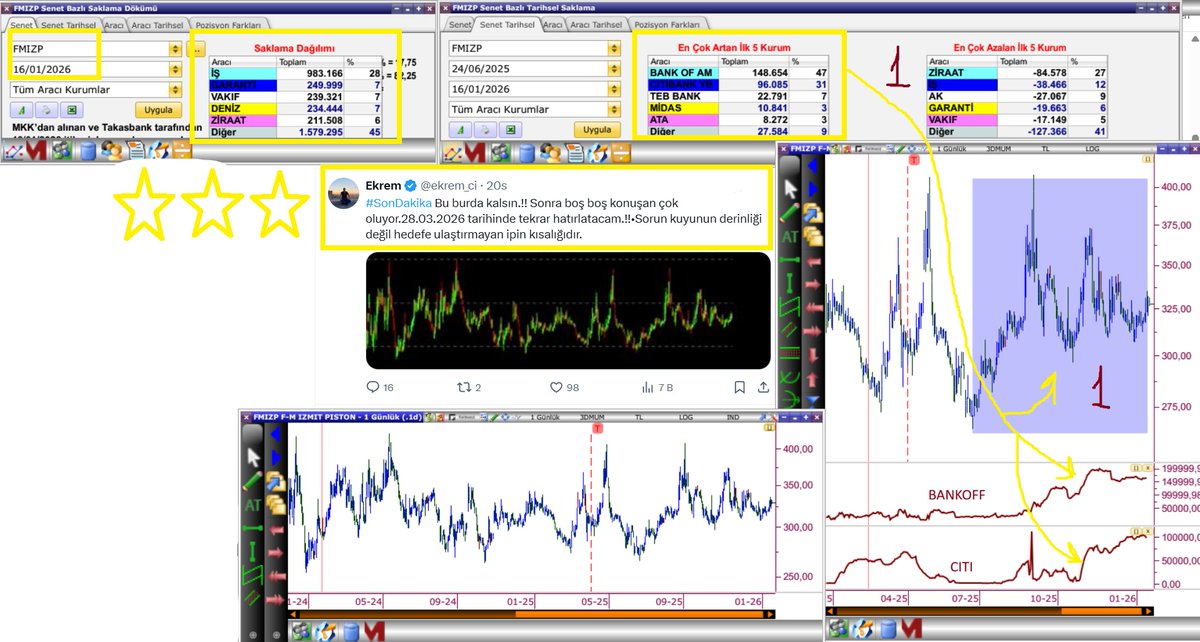Select the BANK OF AM row in Artan table
1200x642 pixels.
pos(738,74)
